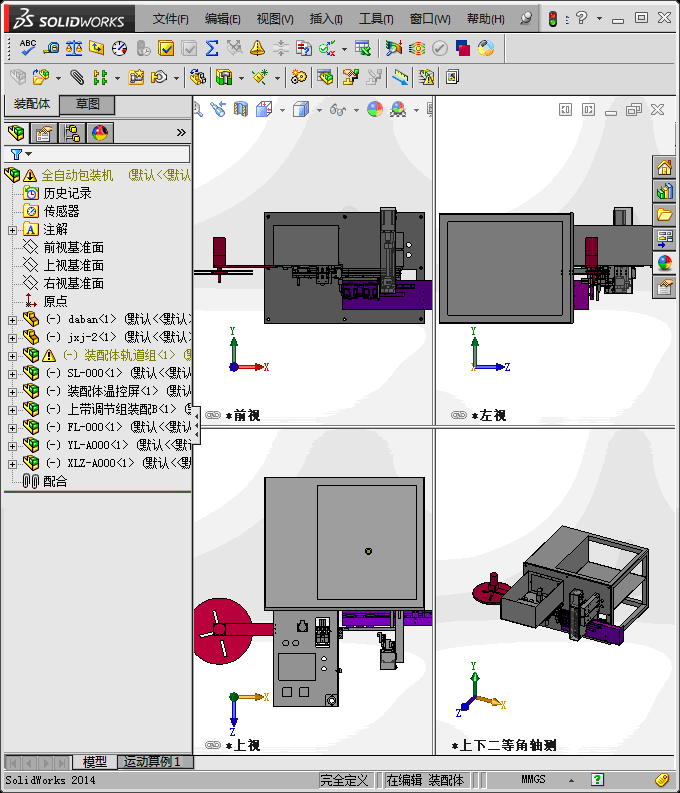Open the Interference Detection icon
This screenshot has height=793, width=680.
click(426, 77)
